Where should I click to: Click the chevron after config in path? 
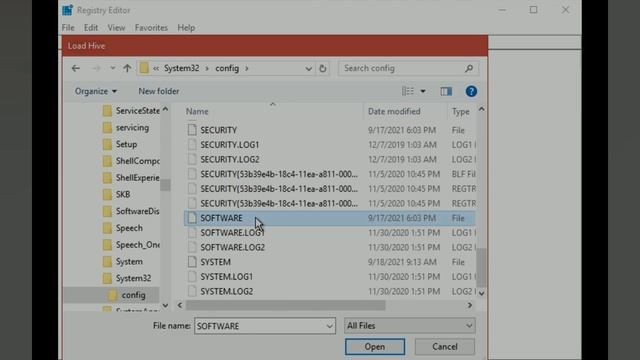tap(247, 68)
